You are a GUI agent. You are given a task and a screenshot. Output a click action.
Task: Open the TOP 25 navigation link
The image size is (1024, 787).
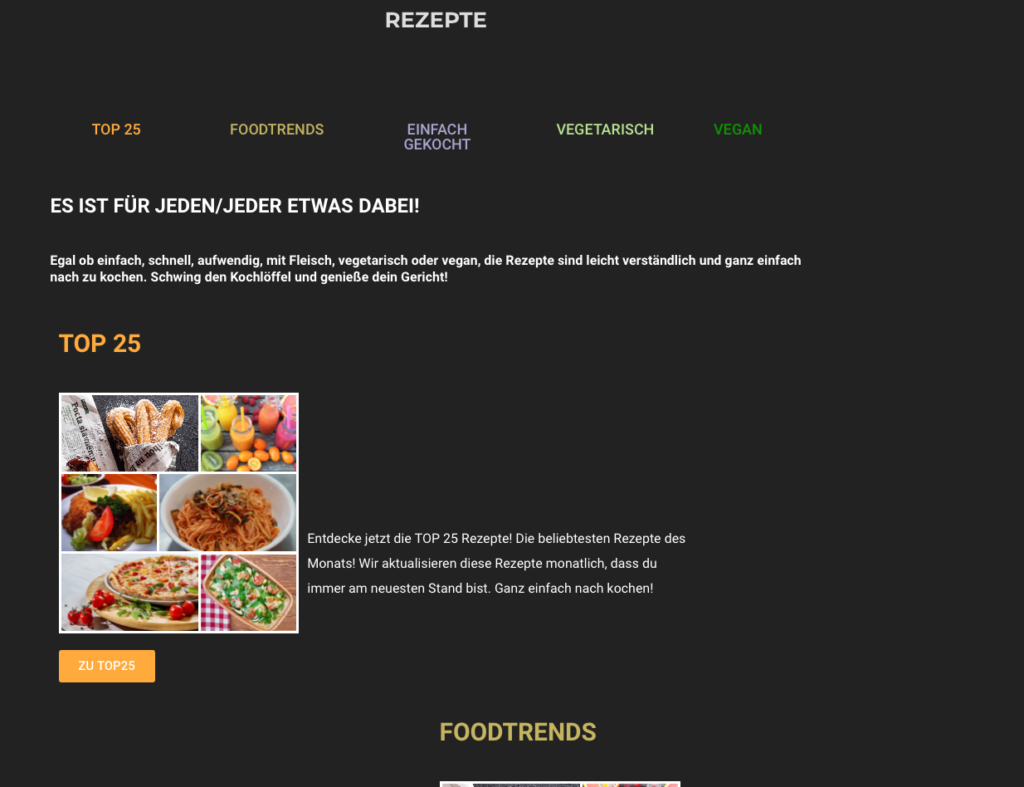pyautogui.click(x=116, y=129)
